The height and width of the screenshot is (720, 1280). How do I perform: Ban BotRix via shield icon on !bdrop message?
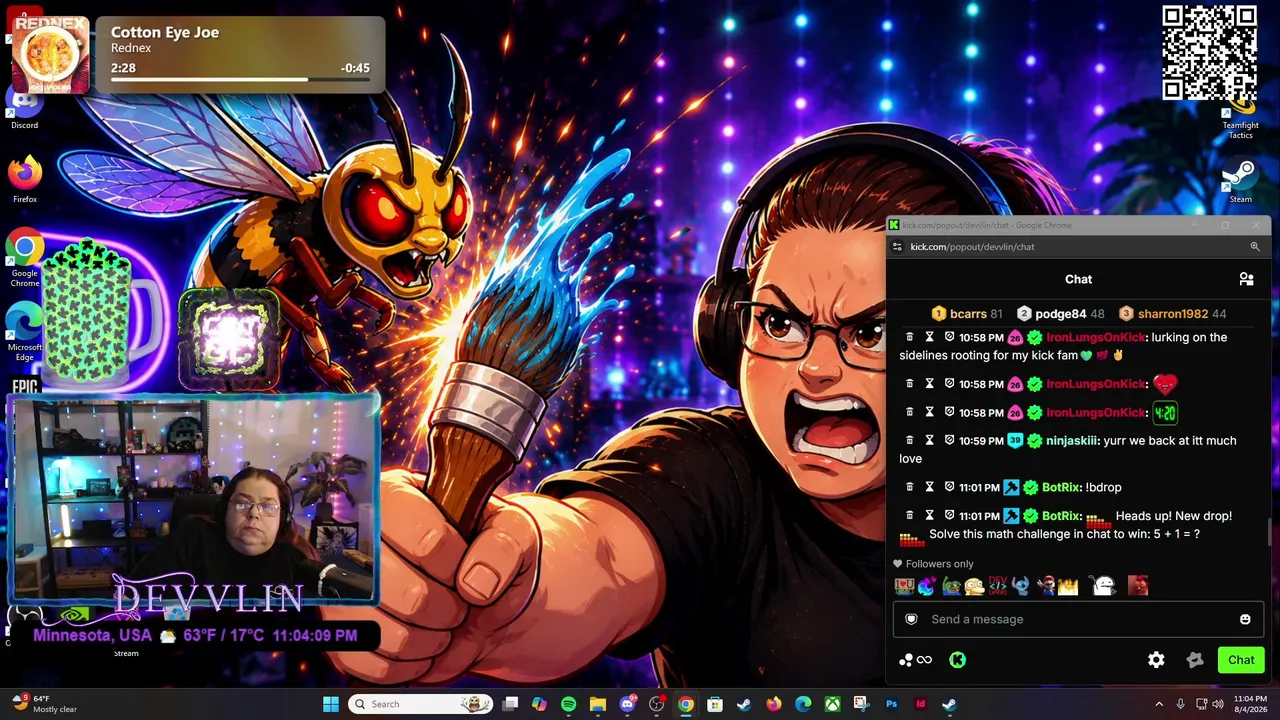click(x=949, y=487)
